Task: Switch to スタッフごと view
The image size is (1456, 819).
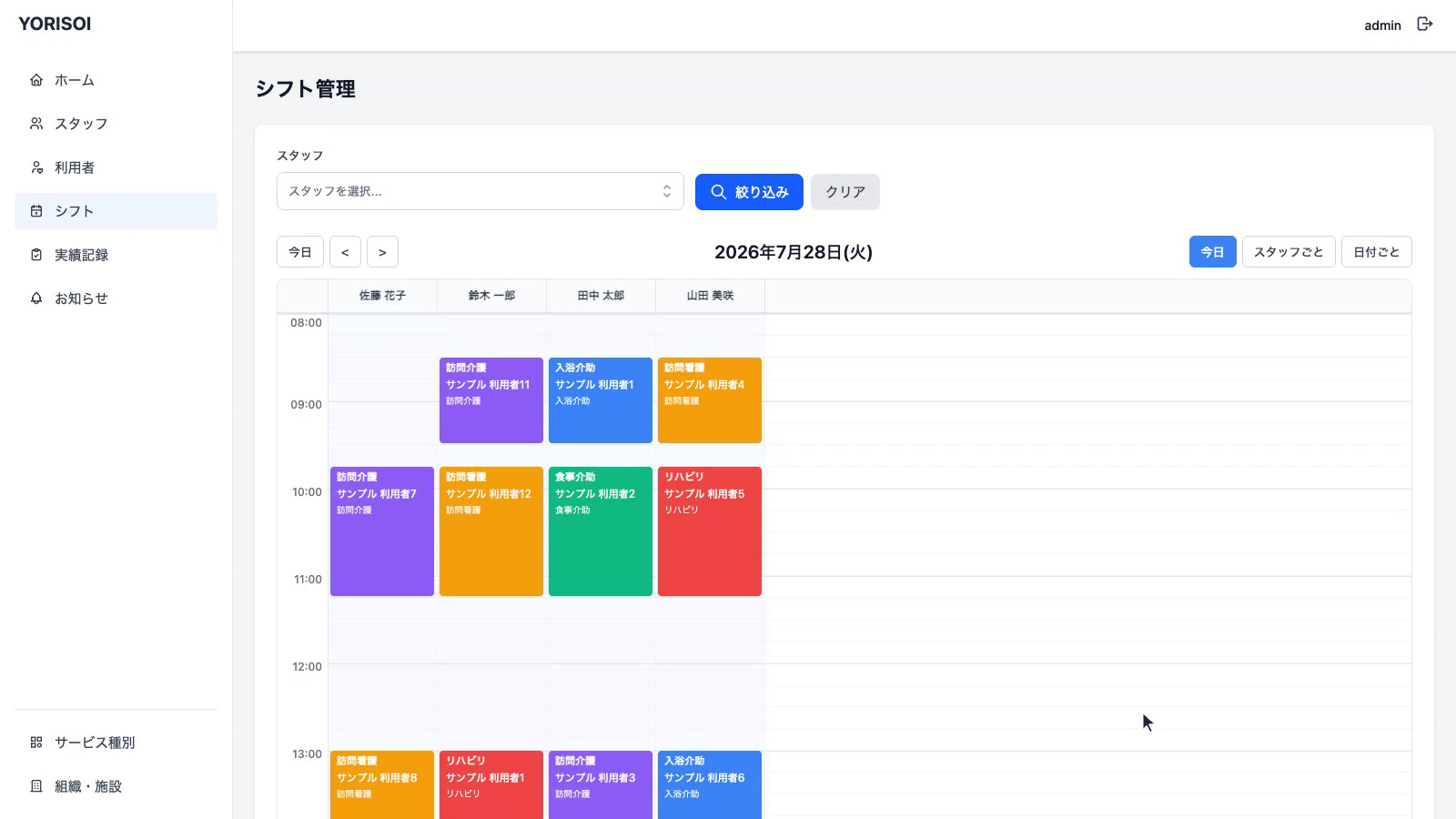Action: [1289, 252]
